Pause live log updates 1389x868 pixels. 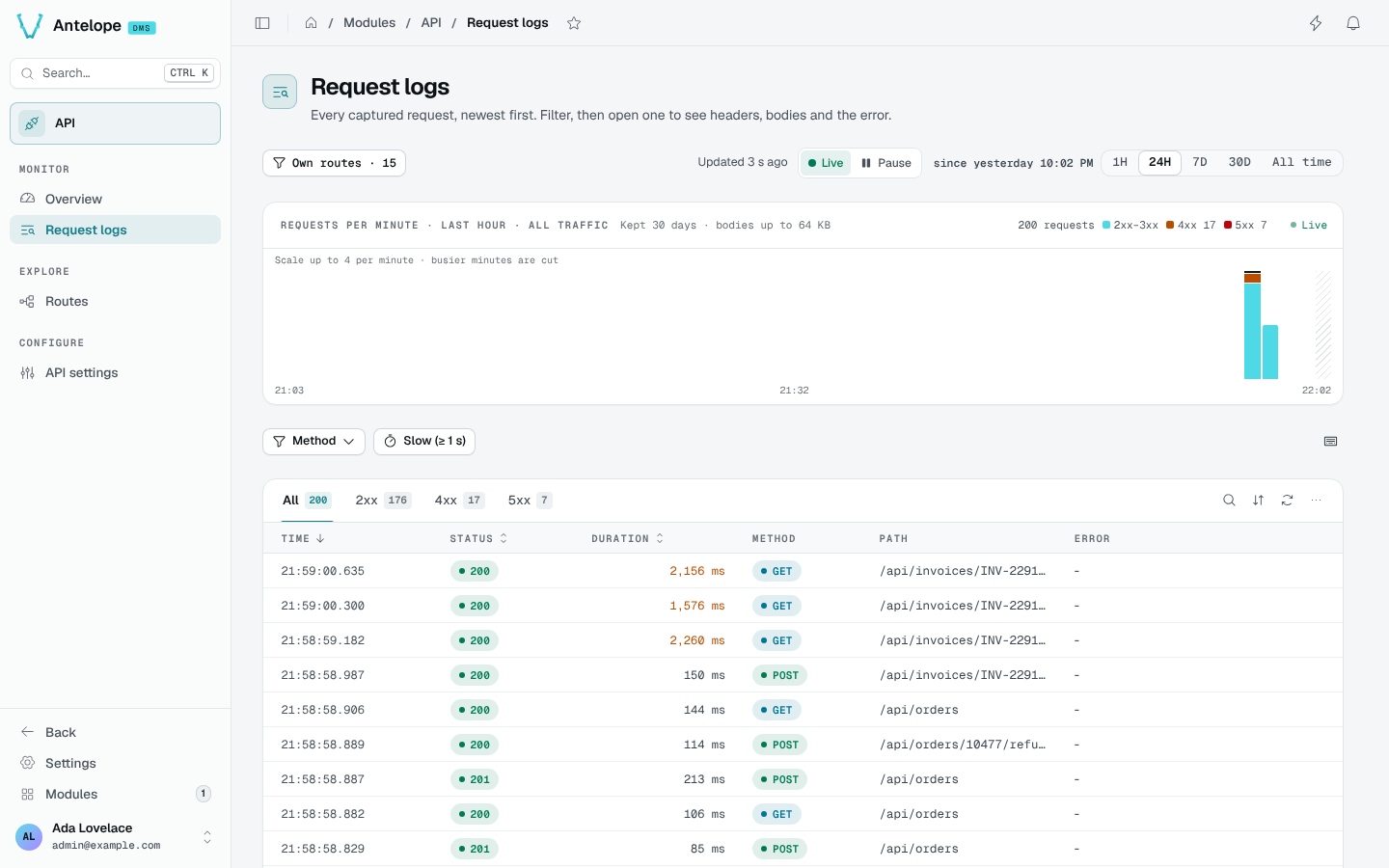pyautogui.click(x=886, y=163)
